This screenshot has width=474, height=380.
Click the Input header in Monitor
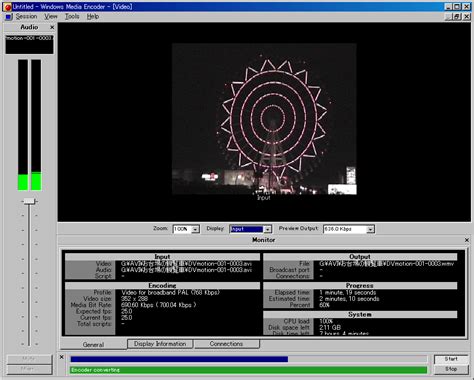point(162,257)
